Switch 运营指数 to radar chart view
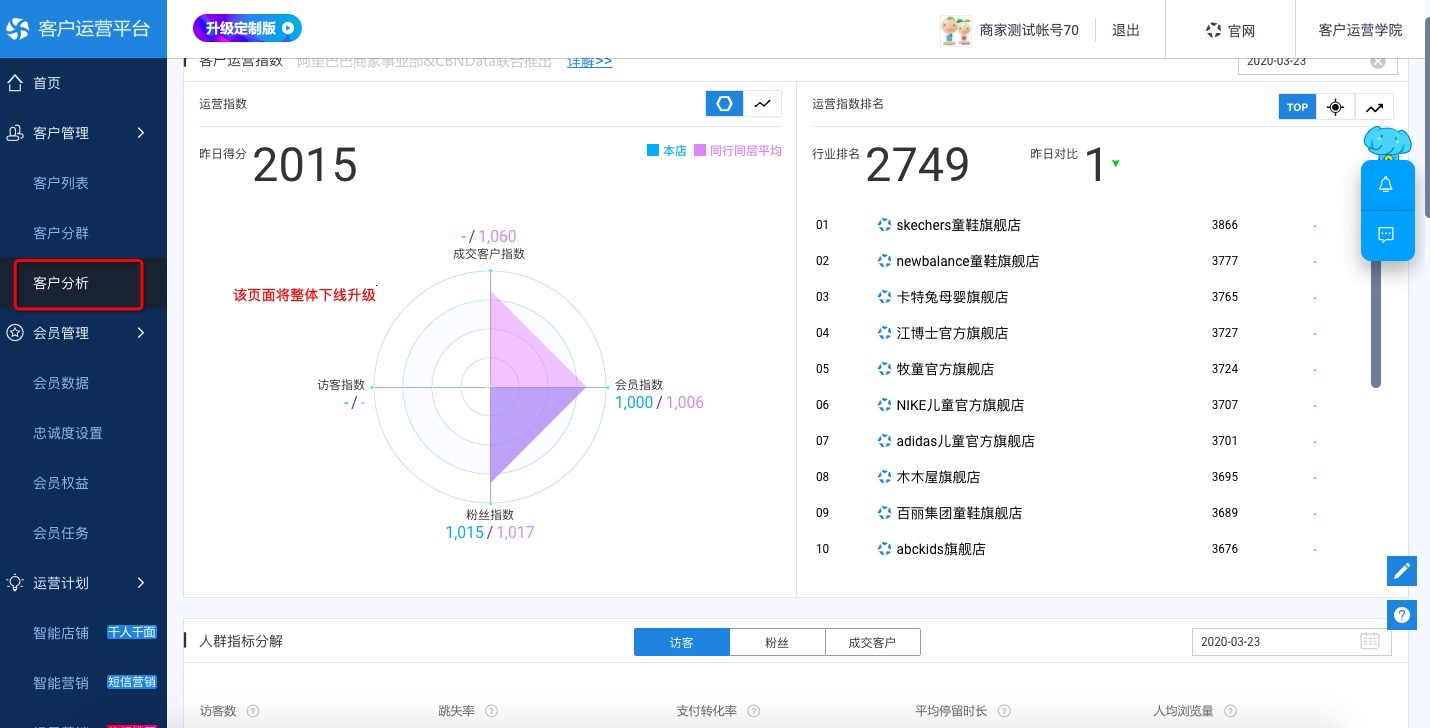 (x=725, y=103)
